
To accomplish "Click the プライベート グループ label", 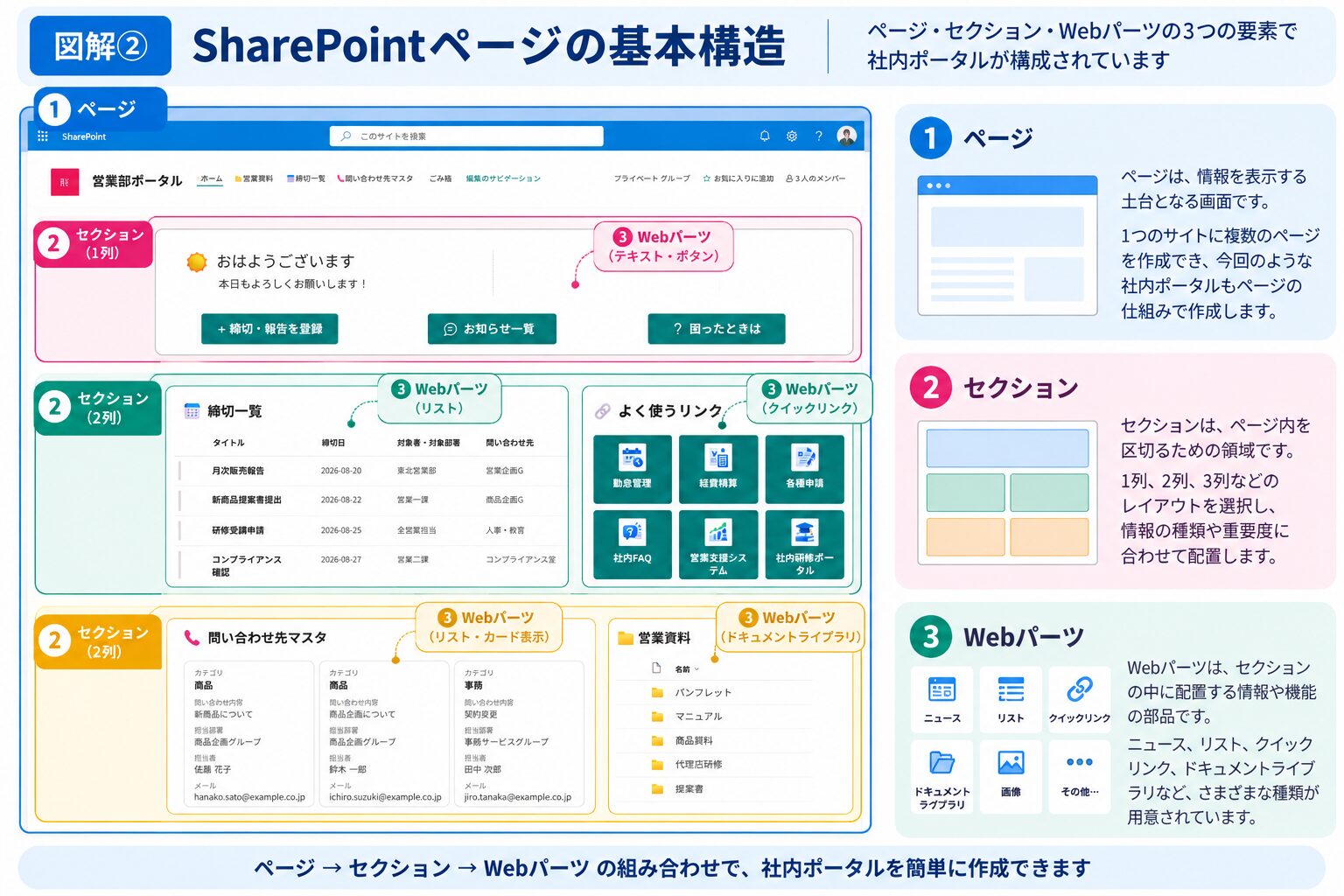I will [652, 178].
